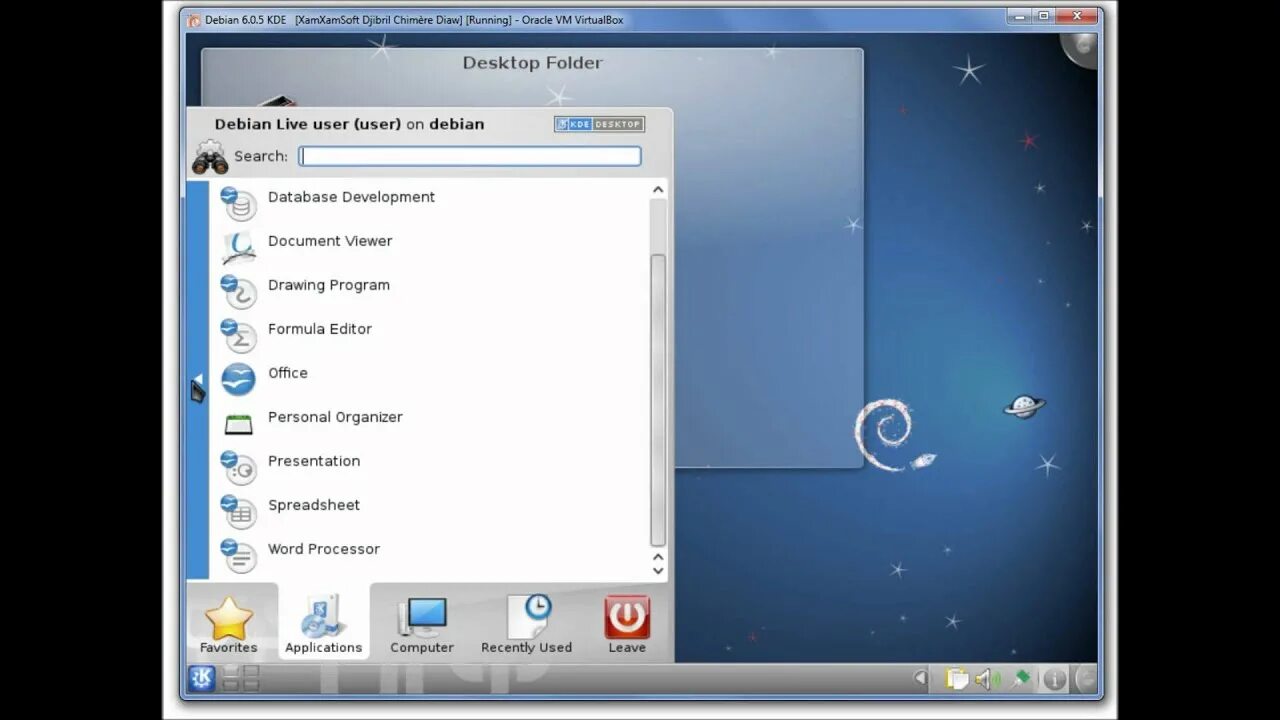Viewport: 1280px width, 720px height.
Task: Click the binoculars search icon
Action: 210,157
